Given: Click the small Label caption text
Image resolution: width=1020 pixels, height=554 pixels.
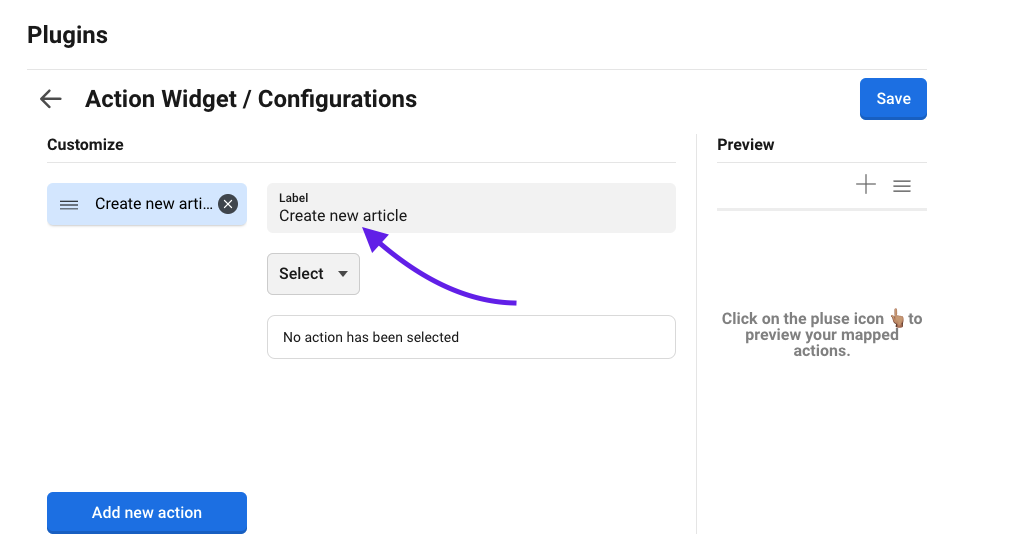Looking at the screenshot, I should (x=293, y=198).
